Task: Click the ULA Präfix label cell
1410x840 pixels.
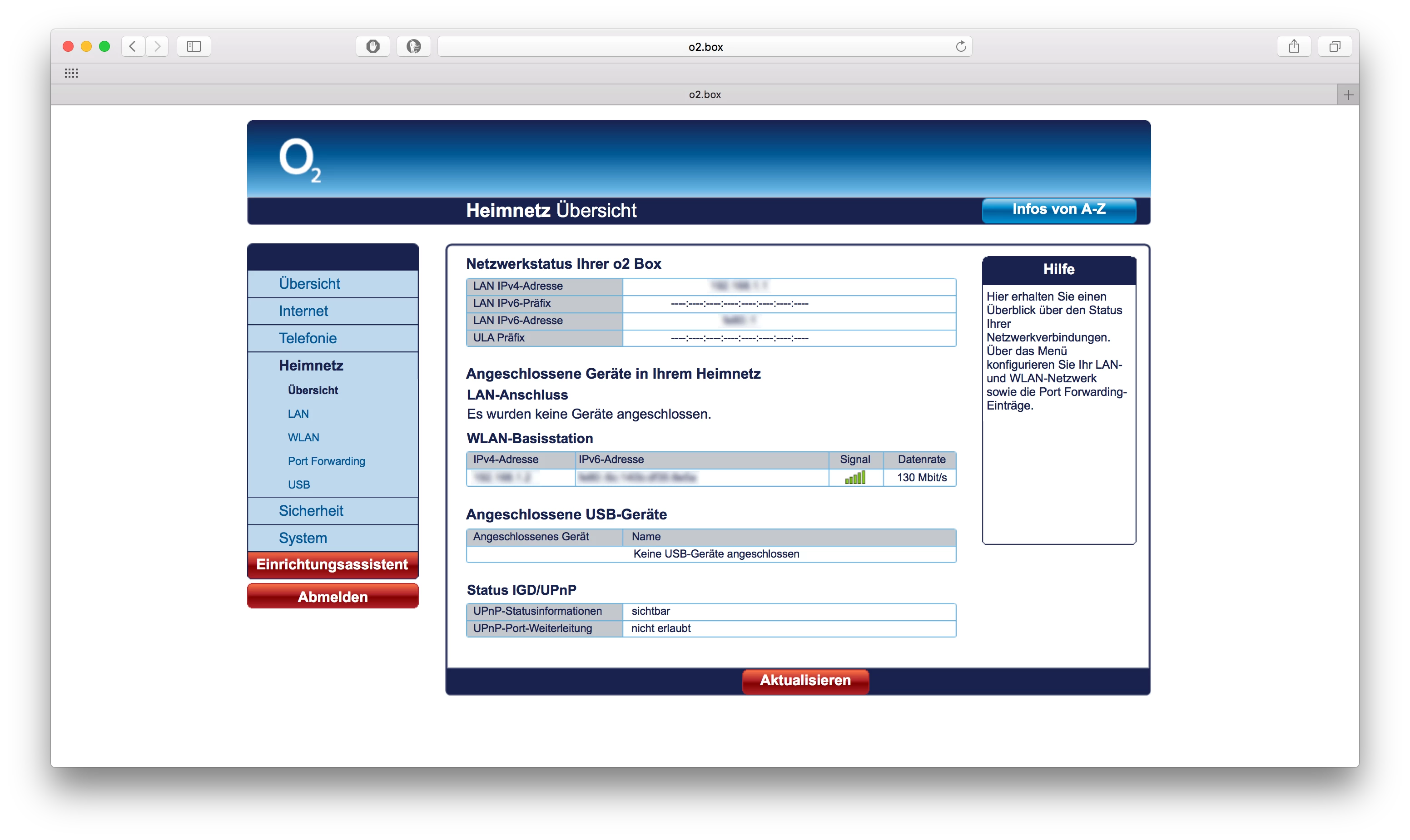Action: point(544,338)
